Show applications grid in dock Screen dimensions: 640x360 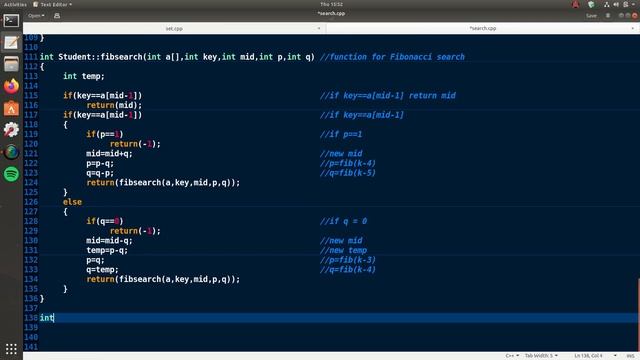11,349
